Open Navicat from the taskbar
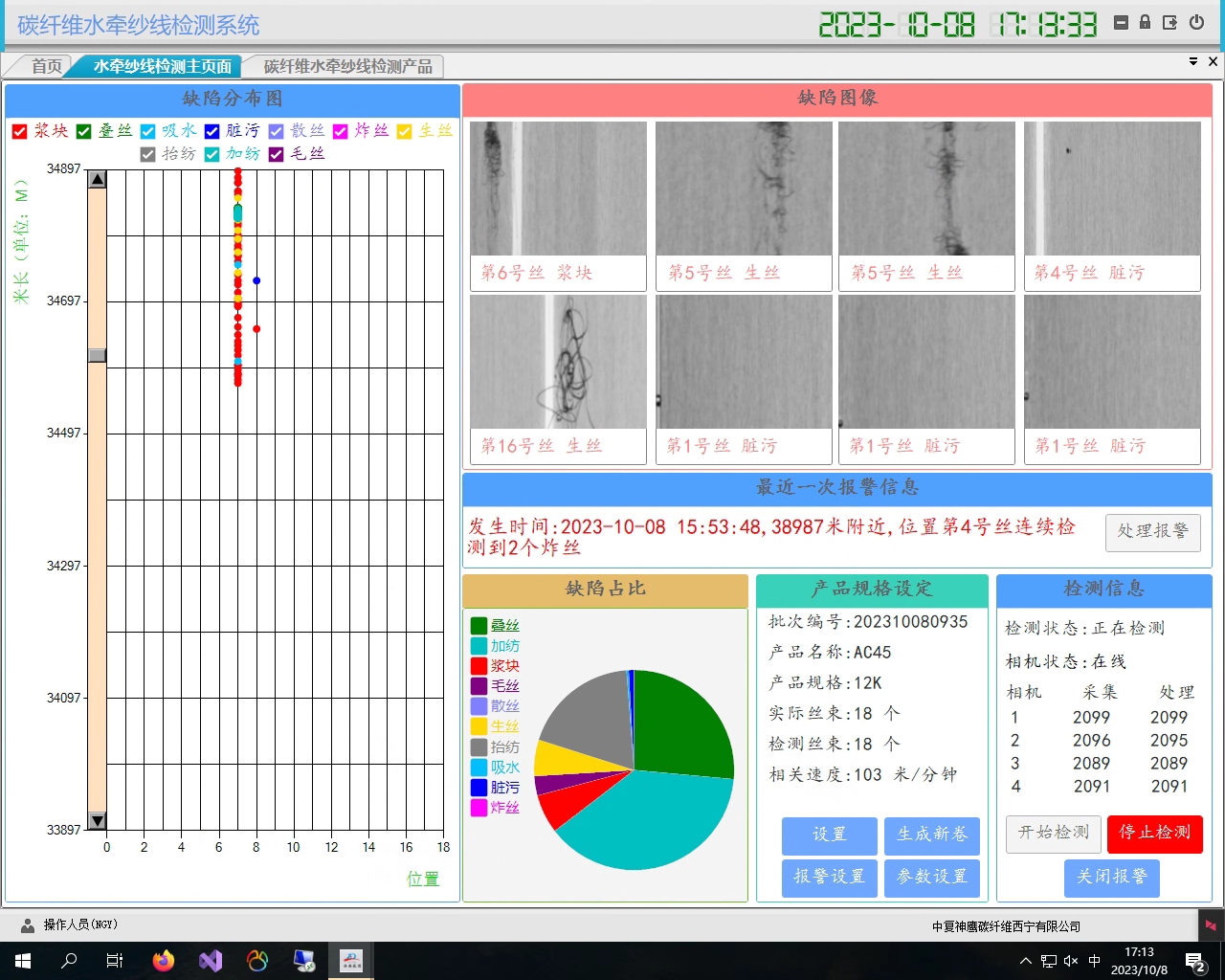 [257, 960]
